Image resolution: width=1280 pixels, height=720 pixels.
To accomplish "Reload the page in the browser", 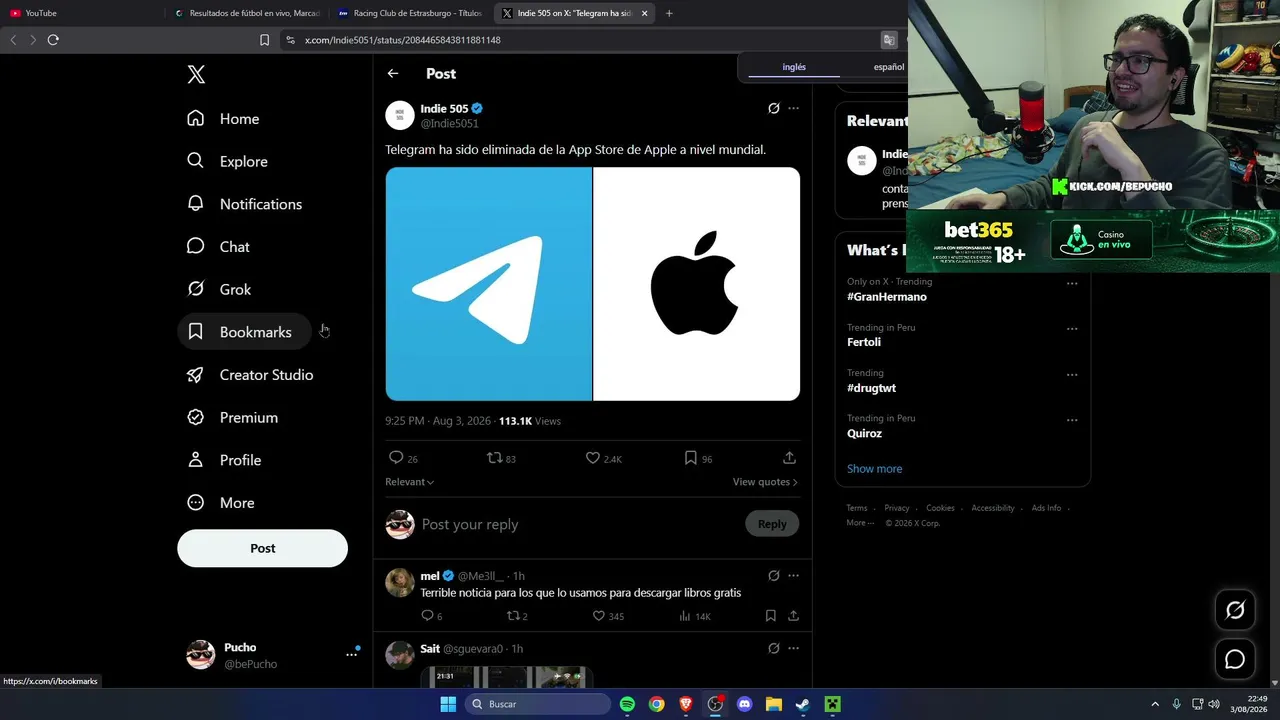I will coord(53,40).
